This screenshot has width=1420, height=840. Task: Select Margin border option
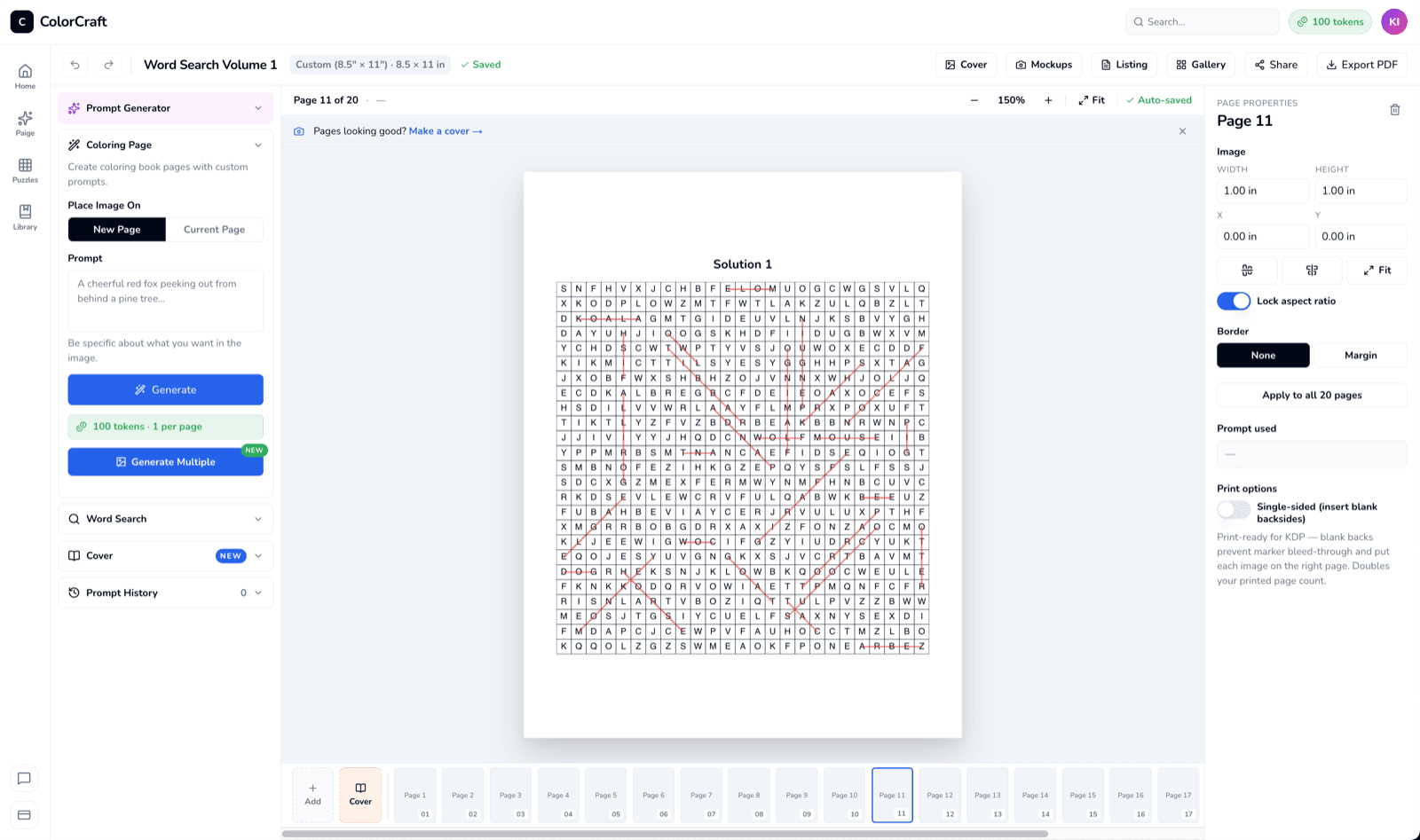[x=1360, y=355]
